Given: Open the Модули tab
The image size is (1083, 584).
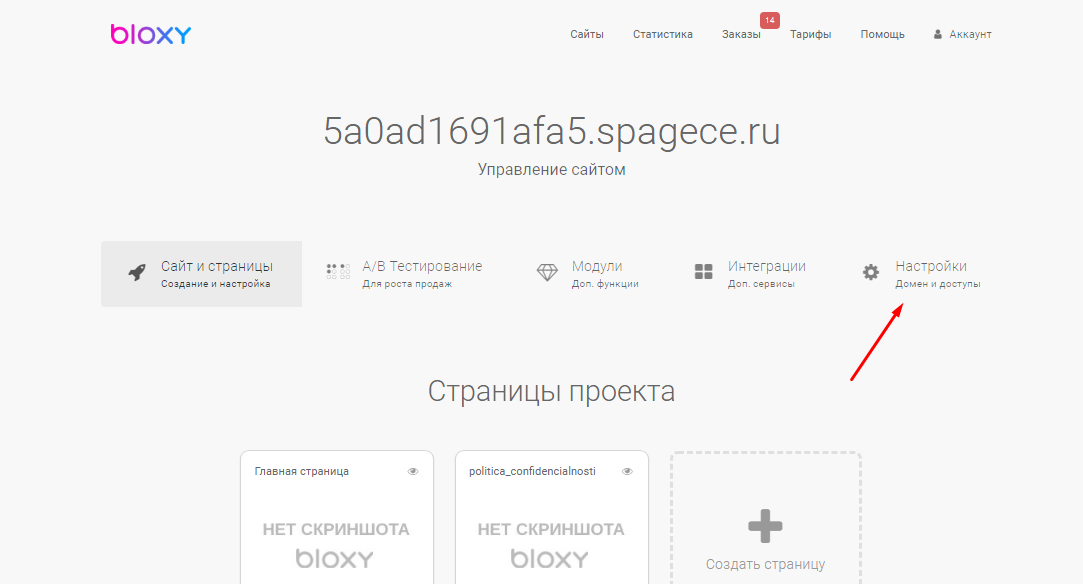Looking at the screenshot, I should (587, 273).
